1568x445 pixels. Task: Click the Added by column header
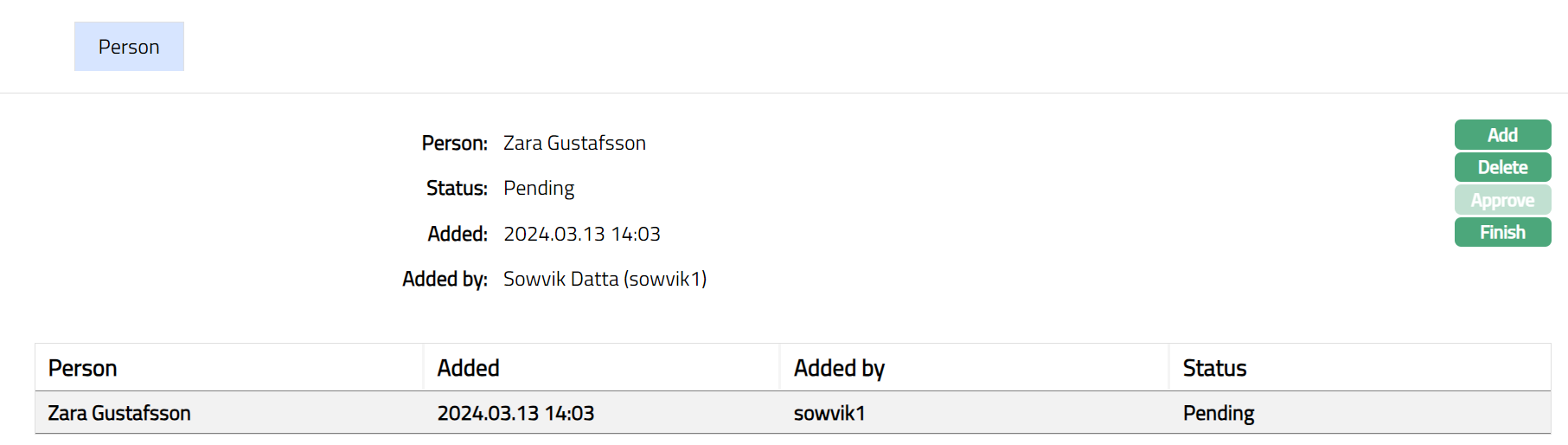[838, 368]
